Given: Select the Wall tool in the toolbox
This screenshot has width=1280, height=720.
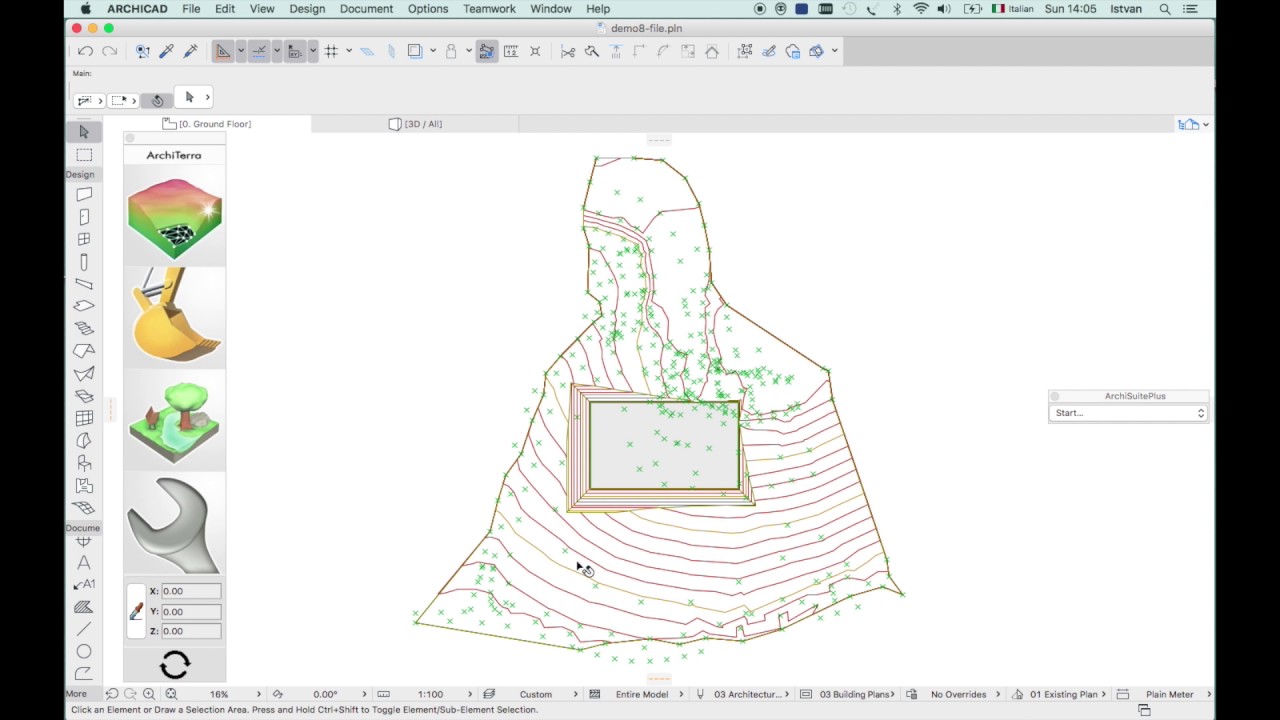Looking at the screenshot, I should pyautogui.click(x=84, y=194).
